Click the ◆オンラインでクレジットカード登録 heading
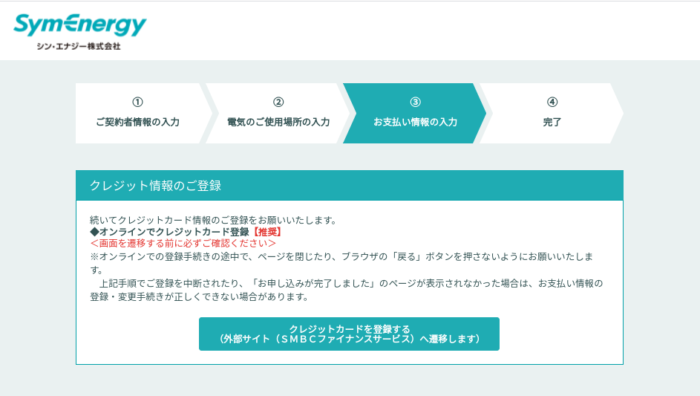Viewport: 700px width, 396px height. (170, 232)
